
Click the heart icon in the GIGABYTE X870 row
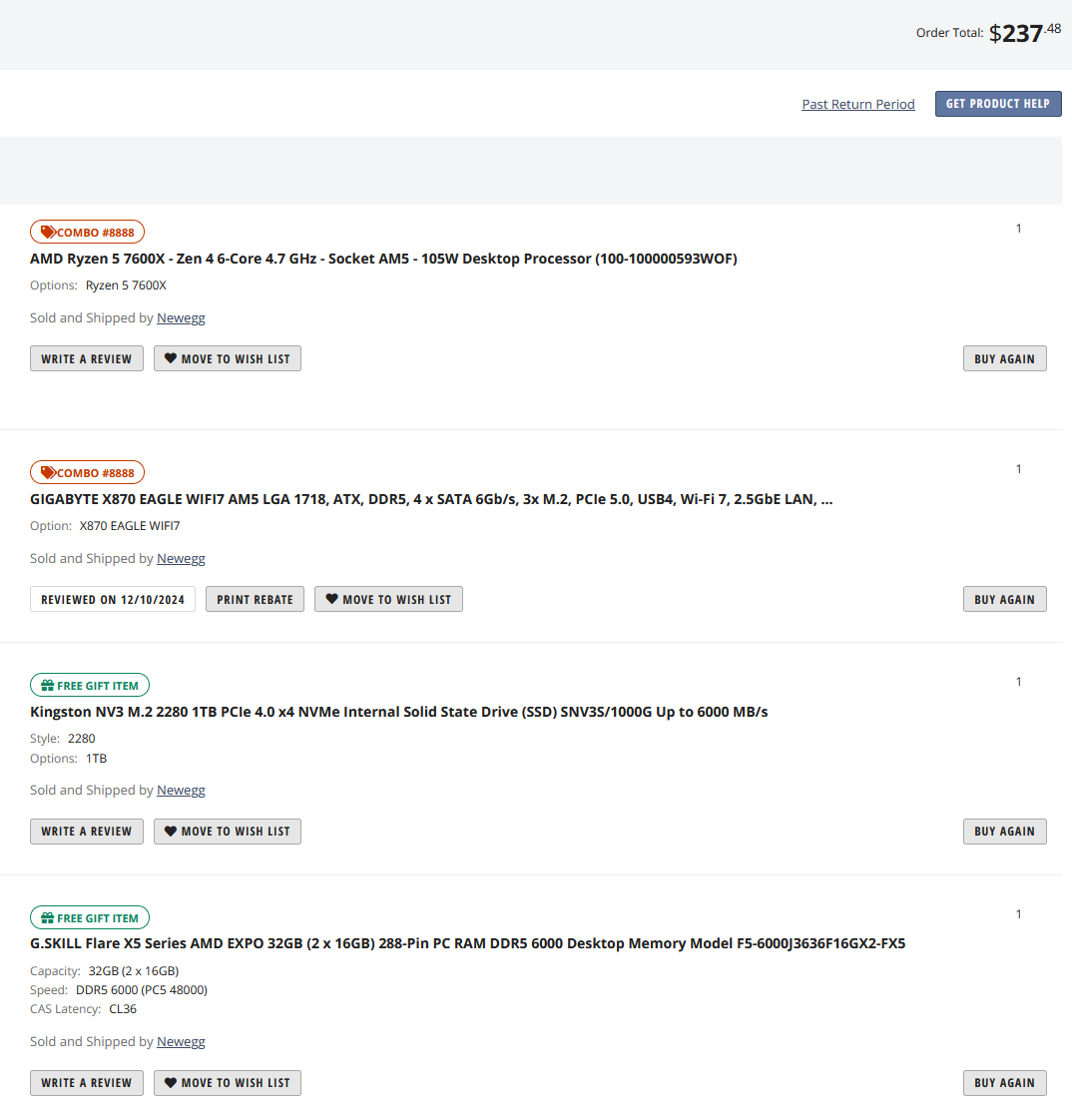(331, 599)
